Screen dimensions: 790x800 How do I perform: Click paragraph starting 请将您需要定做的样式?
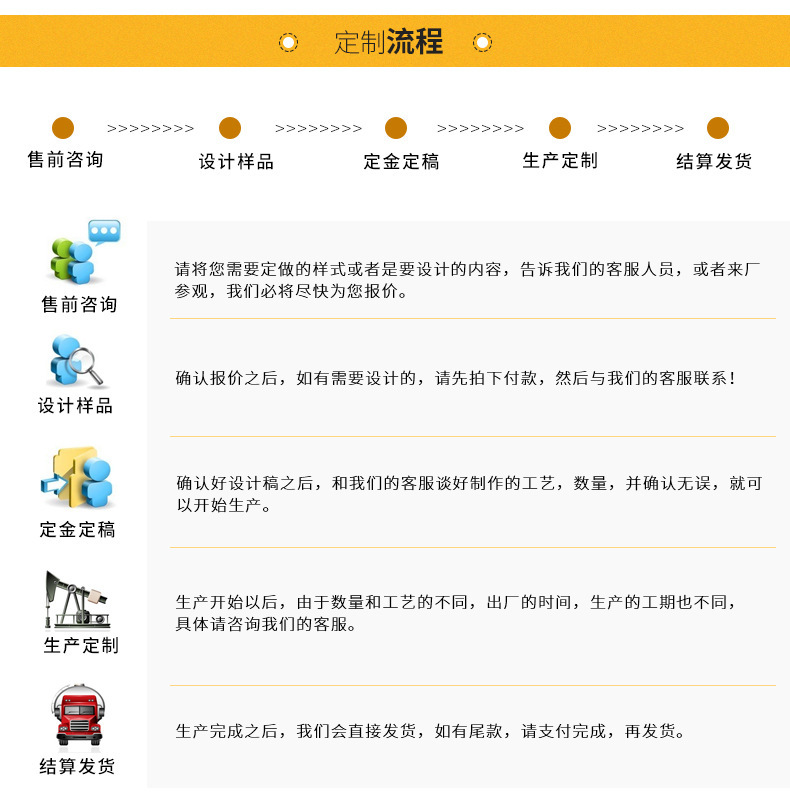[467, 280]
